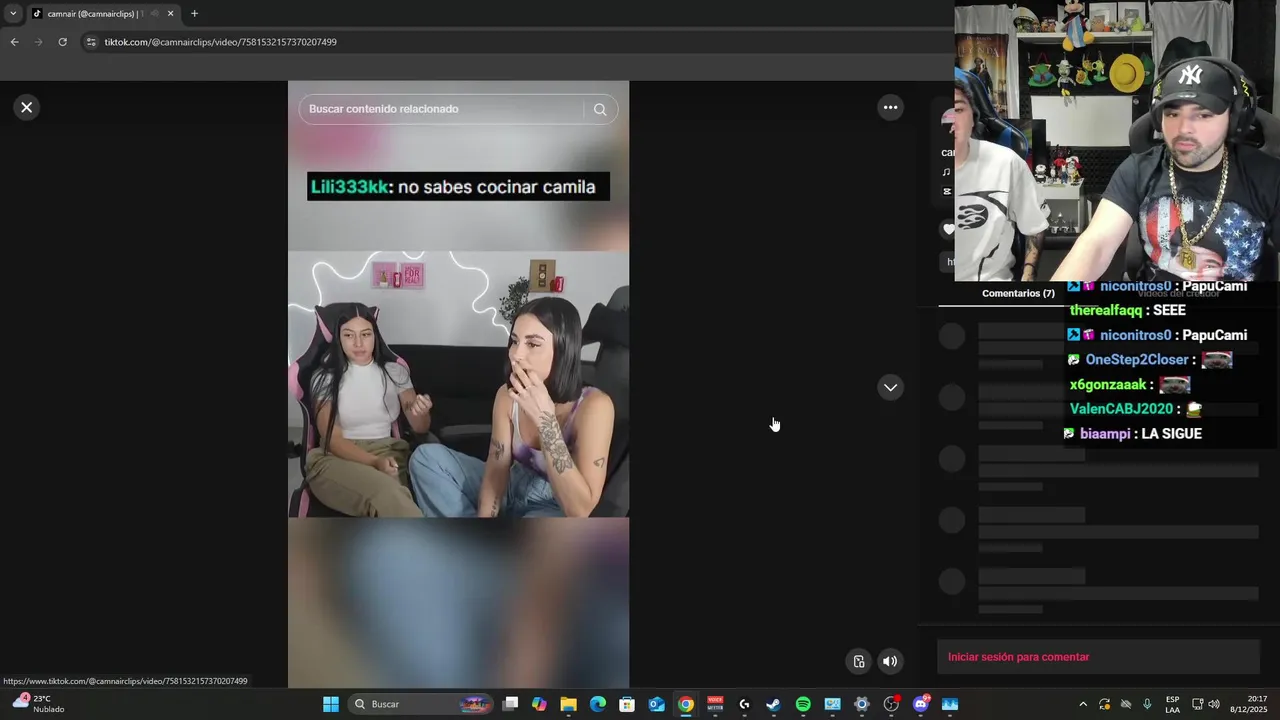The image size is (1280, 720).
Task: Launch Copilot from the taskbar
Action: click(539, 704)
